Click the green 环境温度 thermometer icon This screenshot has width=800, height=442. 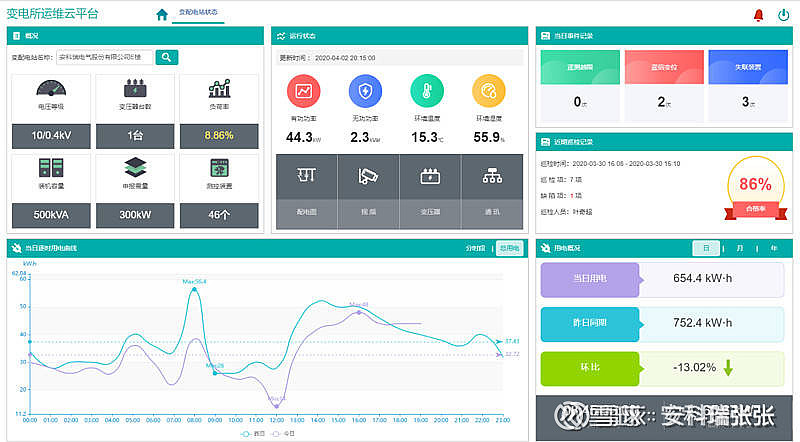(x=427, y=91)
